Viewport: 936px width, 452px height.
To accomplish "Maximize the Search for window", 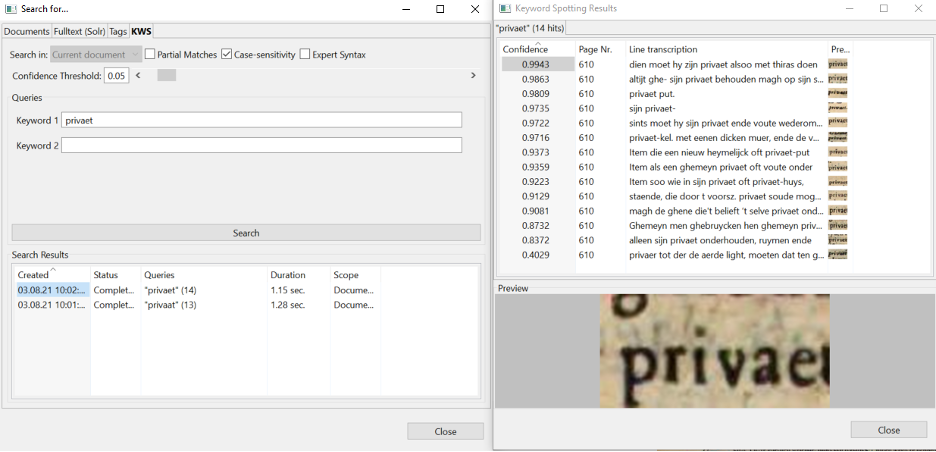I will pyautogui.click(x=440, y=9).
